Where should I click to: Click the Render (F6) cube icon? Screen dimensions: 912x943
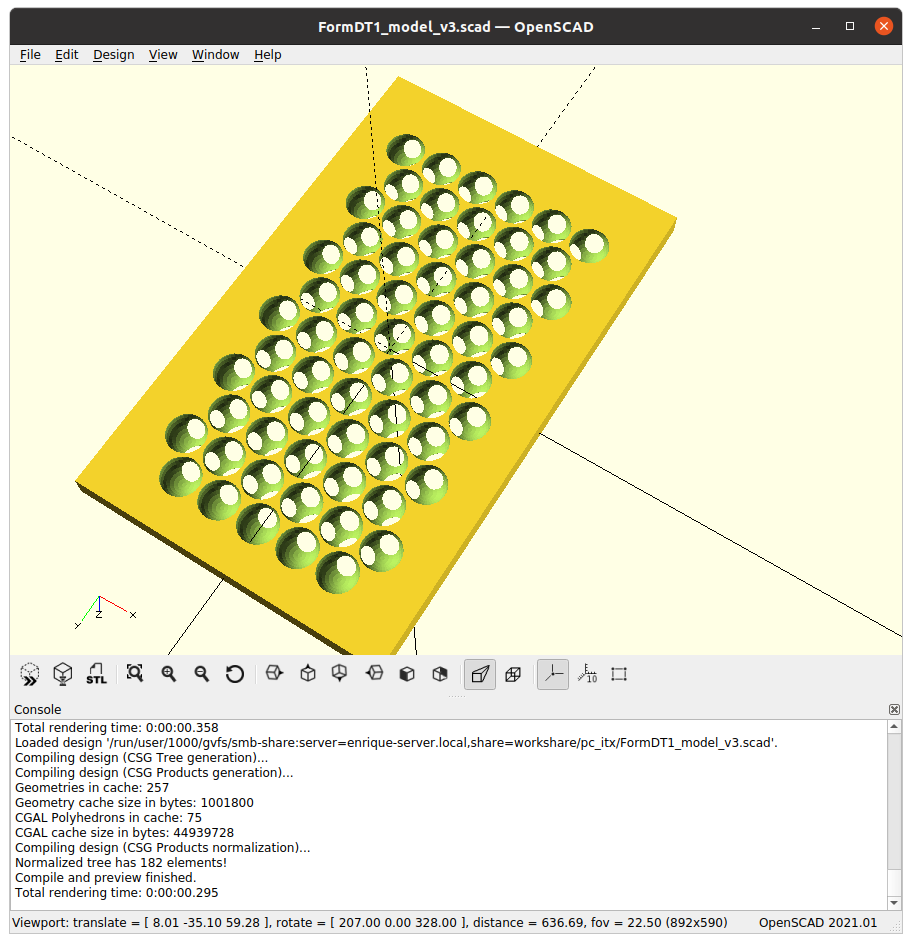pyautogui.click(x=63, y=674)
